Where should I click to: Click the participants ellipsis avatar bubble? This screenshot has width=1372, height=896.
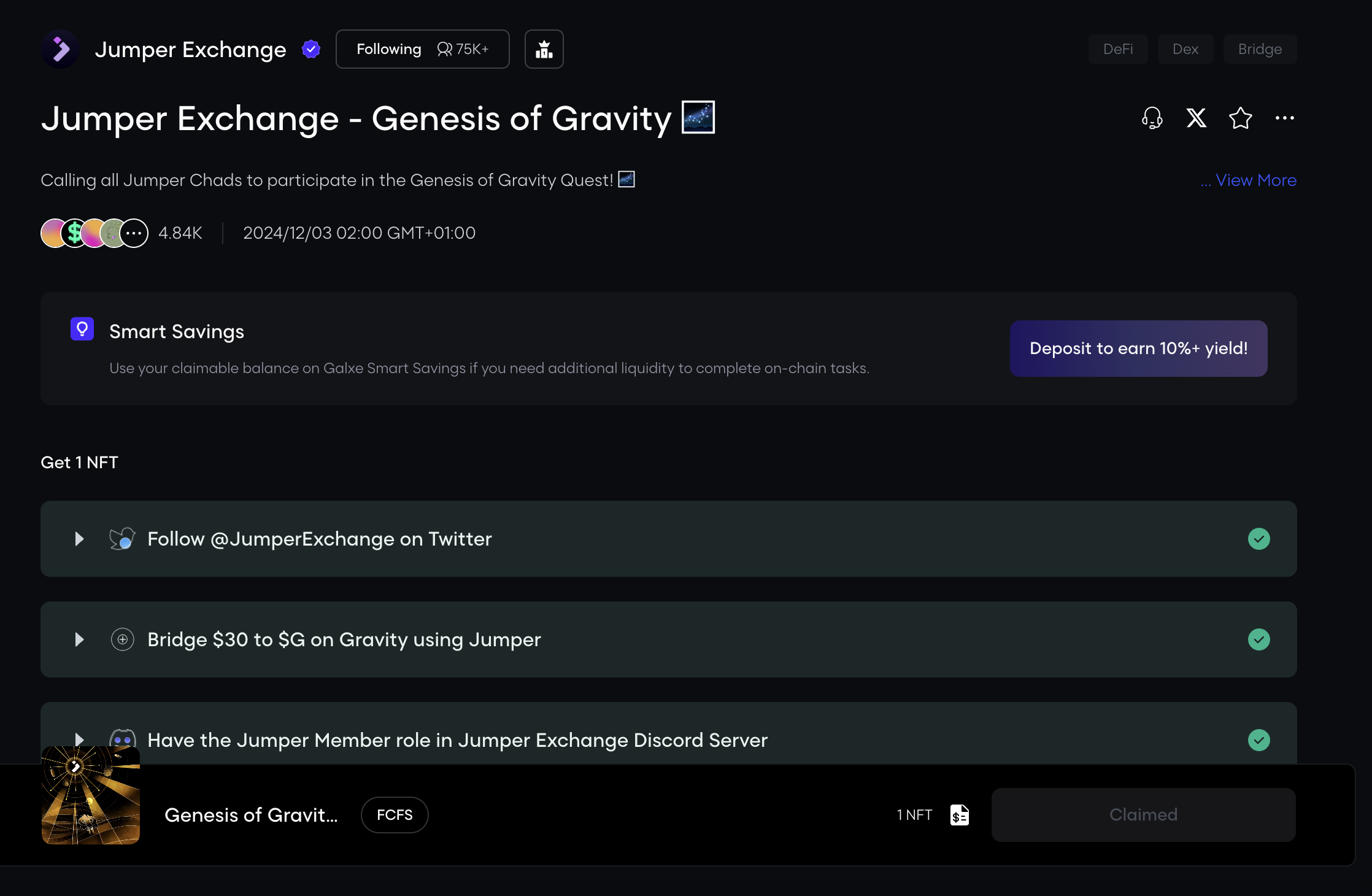(x=134, y=233)
